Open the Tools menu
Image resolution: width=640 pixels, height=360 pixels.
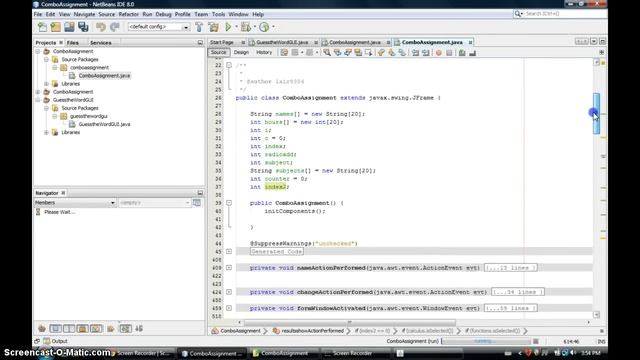pos(218,14)
